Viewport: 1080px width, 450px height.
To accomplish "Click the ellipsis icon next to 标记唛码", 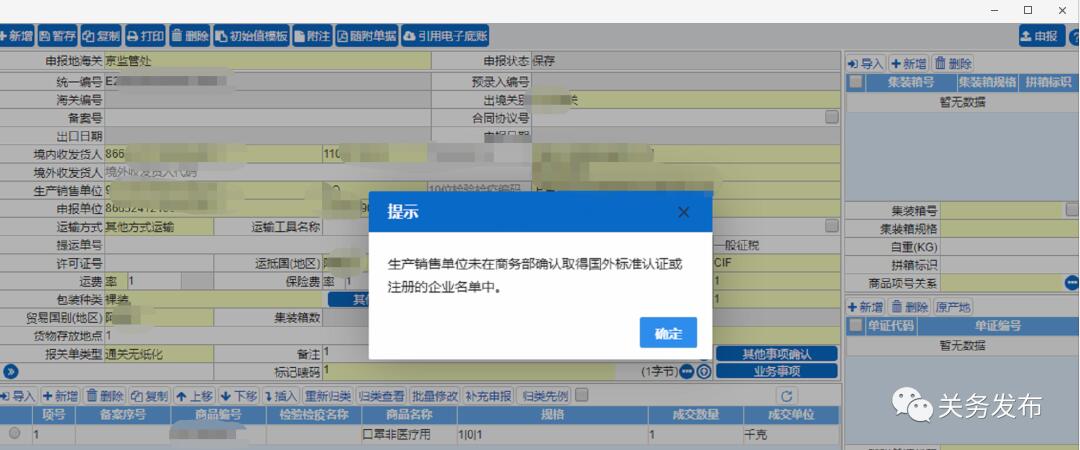I will (687, 372).
